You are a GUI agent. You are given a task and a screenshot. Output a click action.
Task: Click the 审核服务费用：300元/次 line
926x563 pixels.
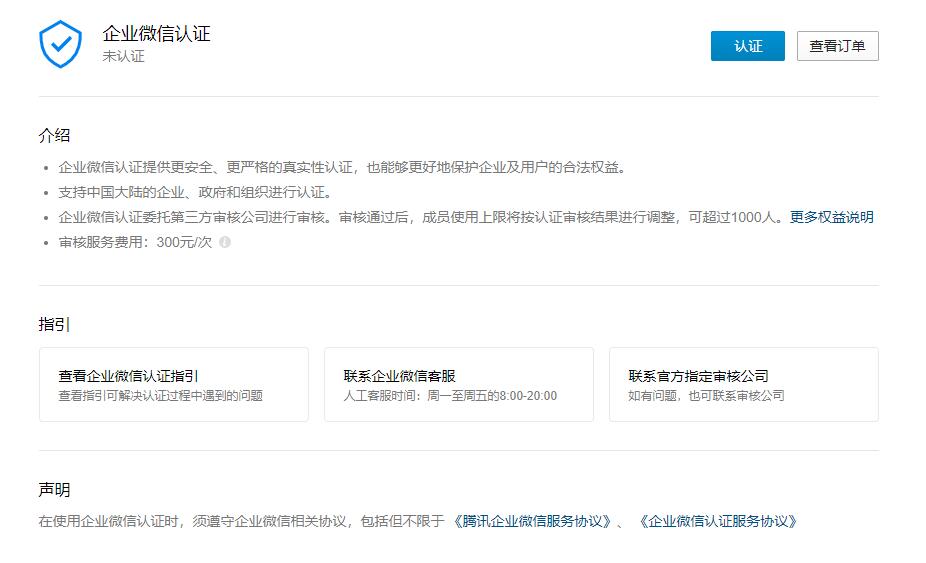pyautogui.click(x=135, y=242)
